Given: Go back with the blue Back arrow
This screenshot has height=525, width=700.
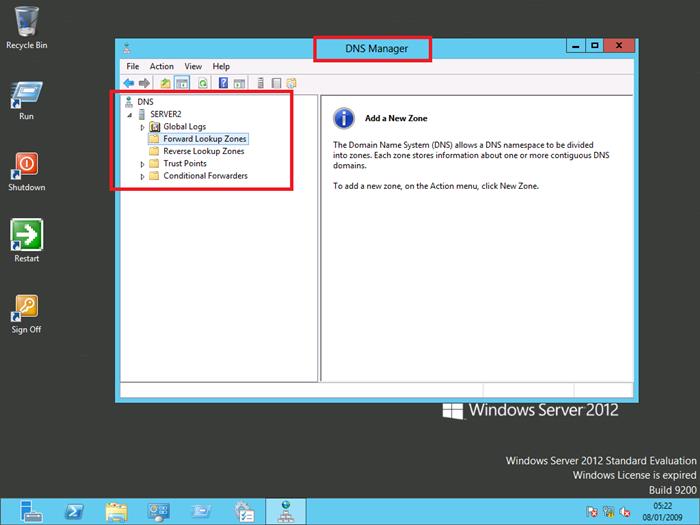Looking at the screenshot, I should (129, 83).
